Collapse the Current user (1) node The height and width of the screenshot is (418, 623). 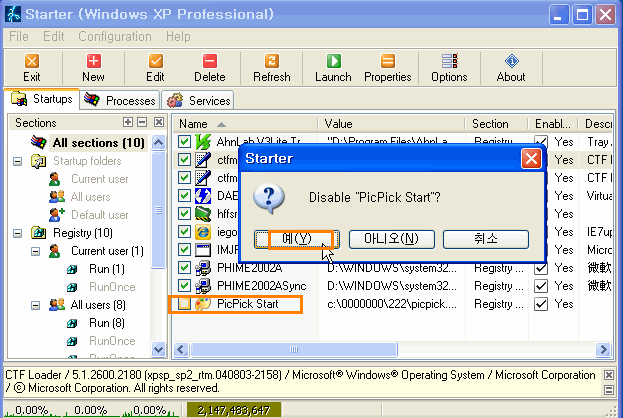point(36,251)
